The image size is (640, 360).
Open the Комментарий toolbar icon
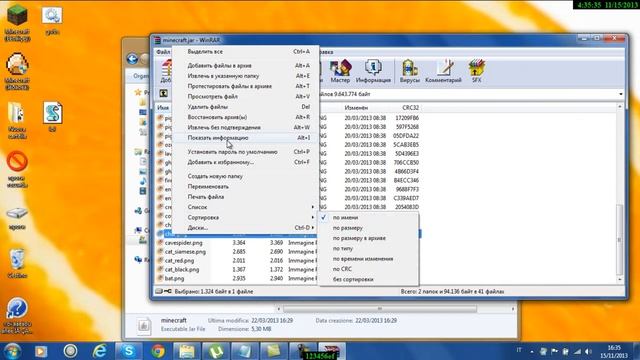click(443, 71)
